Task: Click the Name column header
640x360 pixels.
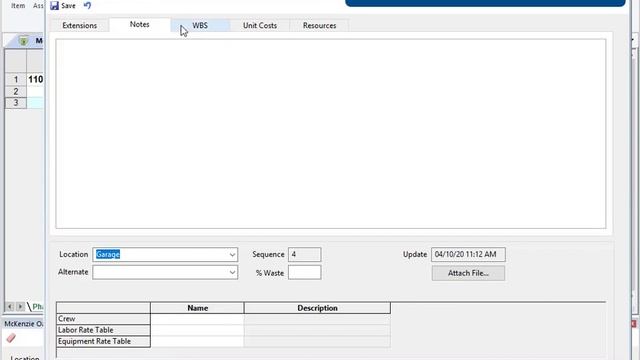Action: point(198,308)
